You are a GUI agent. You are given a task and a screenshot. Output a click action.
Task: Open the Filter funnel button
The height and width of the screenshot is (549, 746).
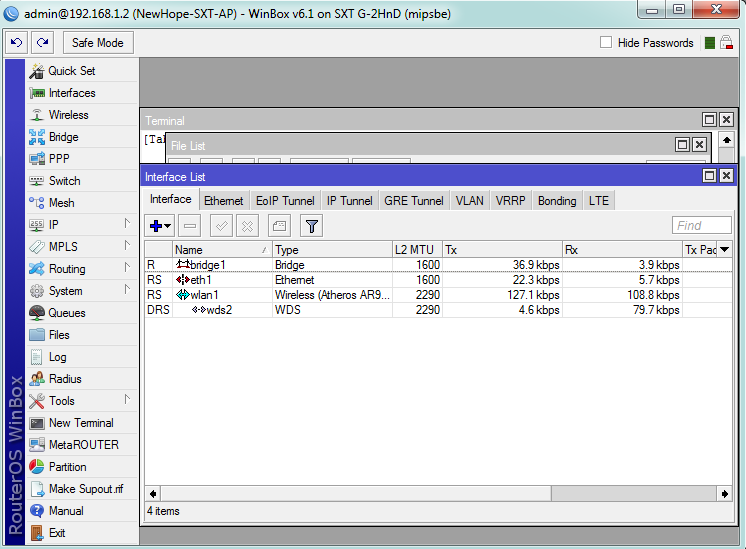coord(312,225)
